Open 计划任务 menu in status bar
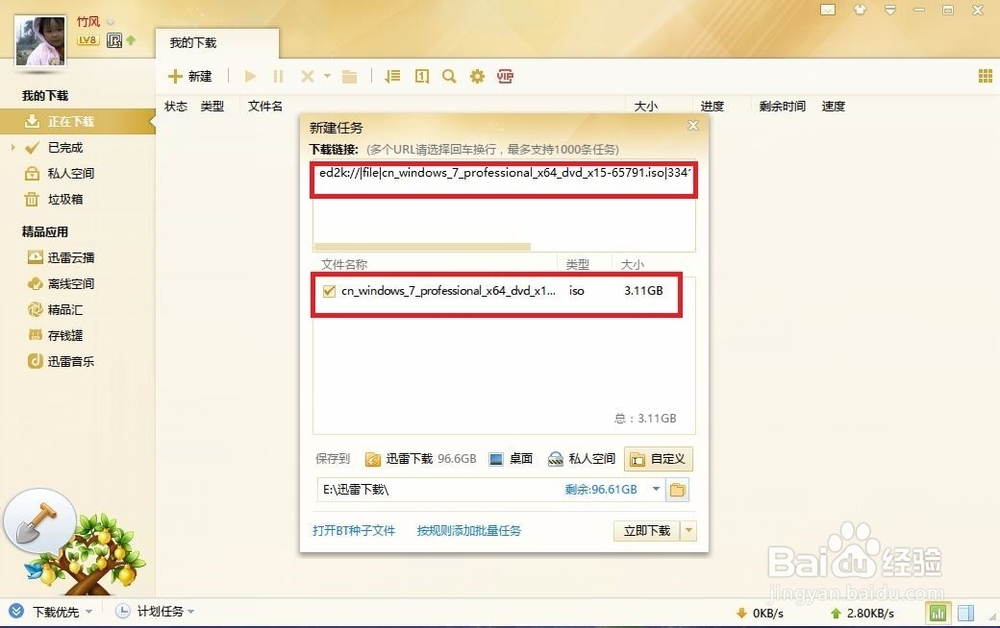Viewport: 1000px width, 628px height. tap(154, 612)
